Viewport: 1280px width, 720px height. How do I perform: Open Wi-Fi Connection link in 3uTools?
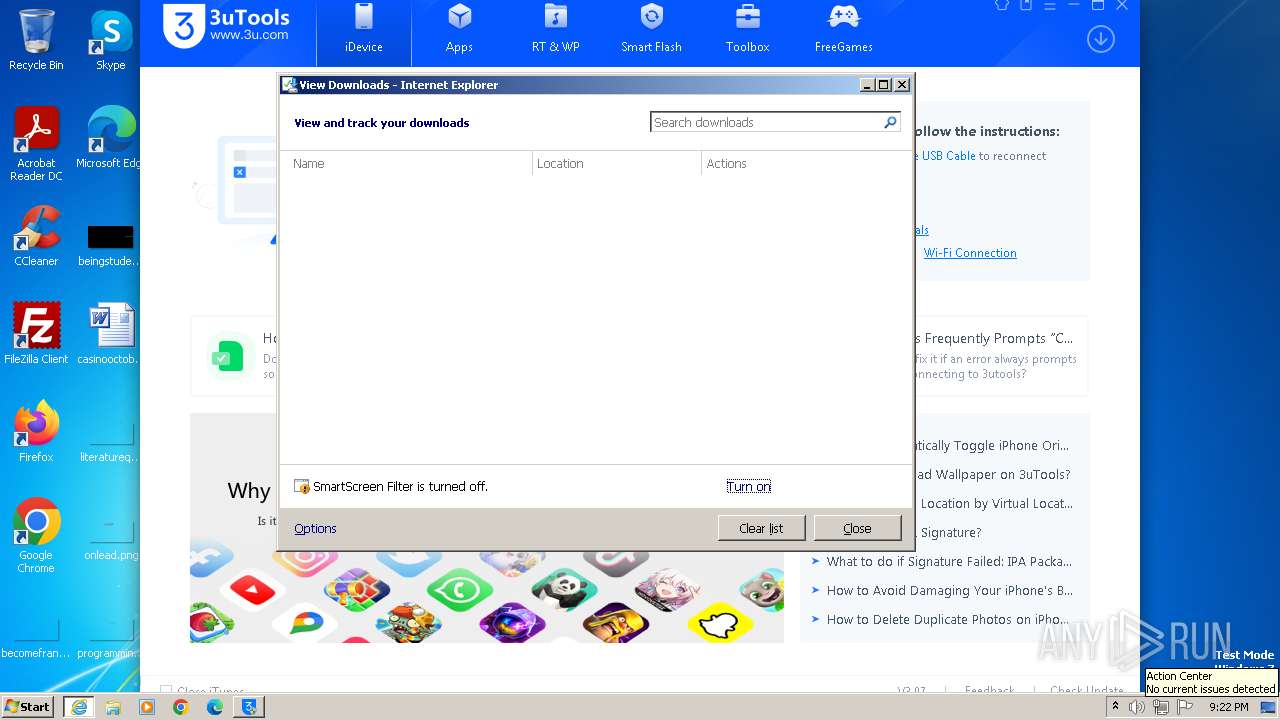[970, 253]
